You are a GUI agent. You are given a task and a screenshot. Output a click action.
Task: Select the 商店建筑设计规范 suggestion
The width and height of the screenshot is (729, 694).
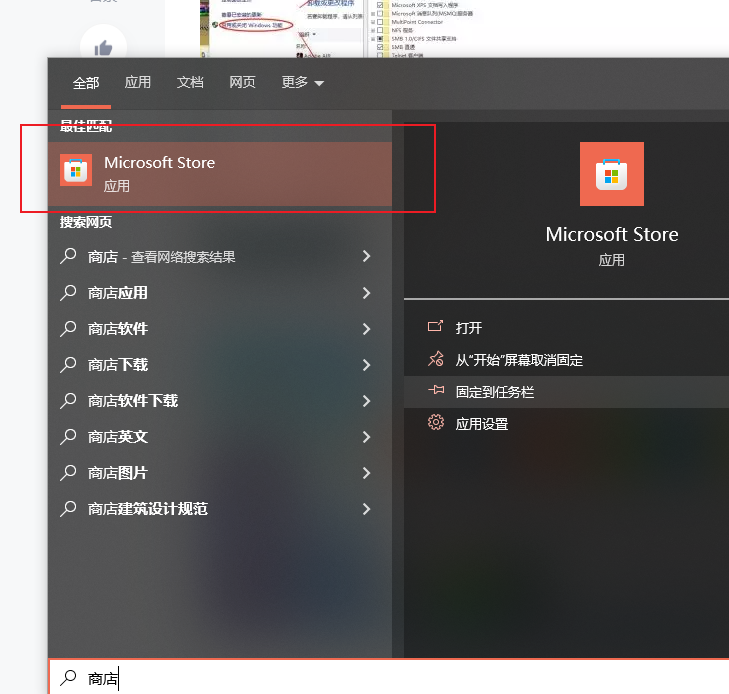pyautogui.click(x=220, y=509)
